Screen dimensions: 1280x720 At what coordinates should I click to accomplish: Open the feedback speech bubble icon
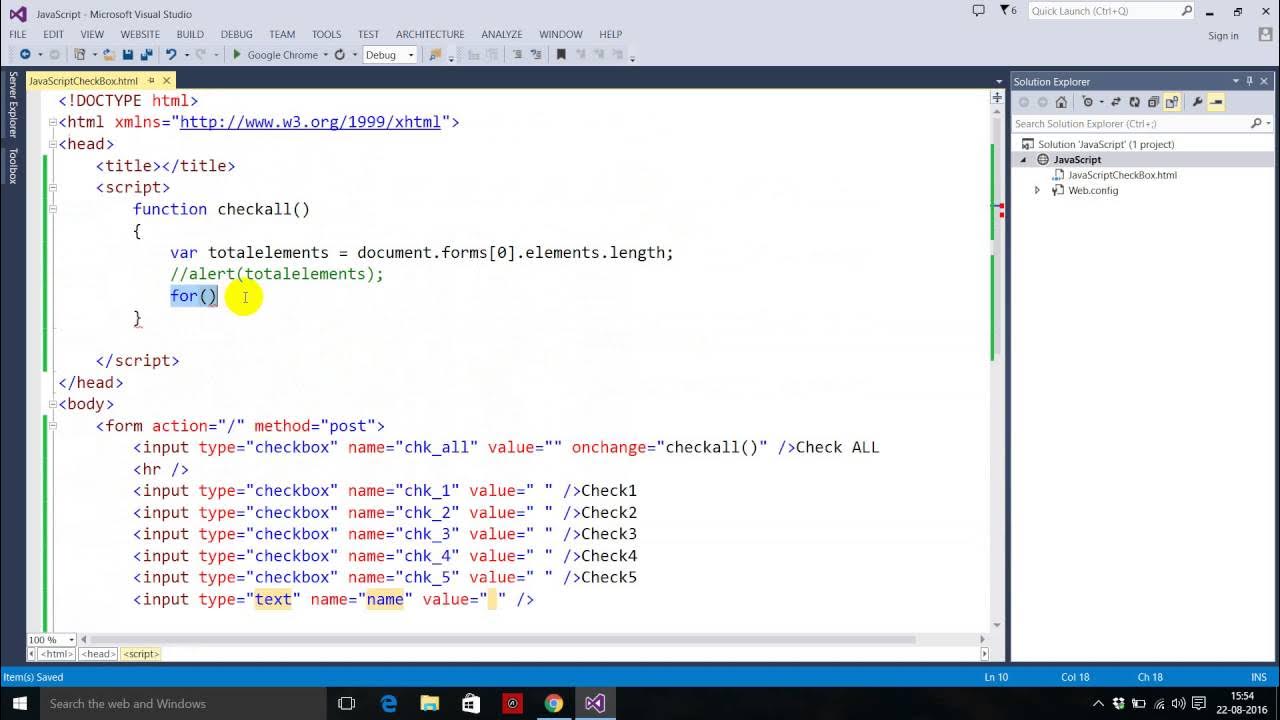tap(978, 11)
